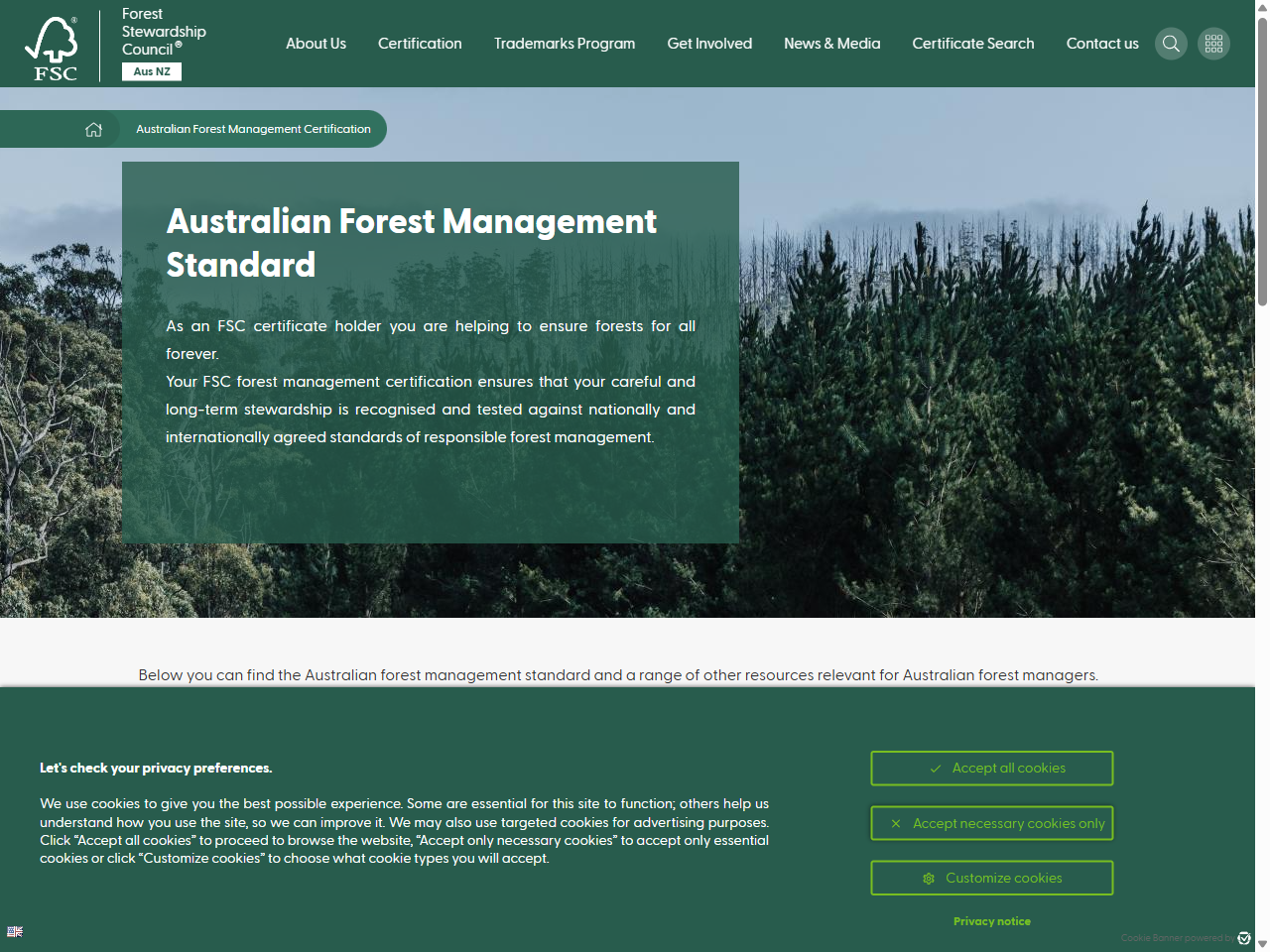The width and height of the screenshot is (1270, 952).
Task: Open Certificate Search in navigation
Action: click(973, 44)
